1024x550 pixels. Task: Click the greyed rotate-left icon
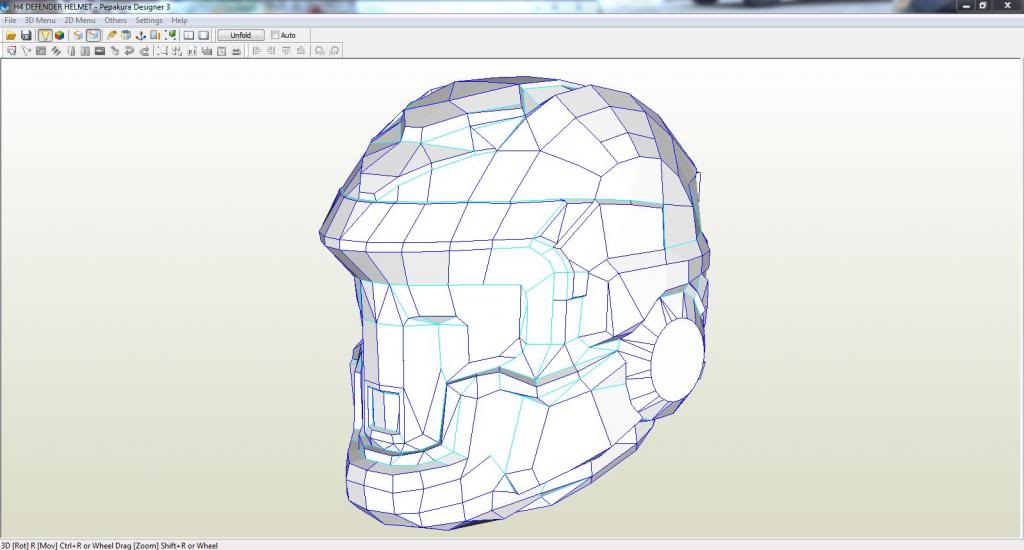[x=319, y=51]
